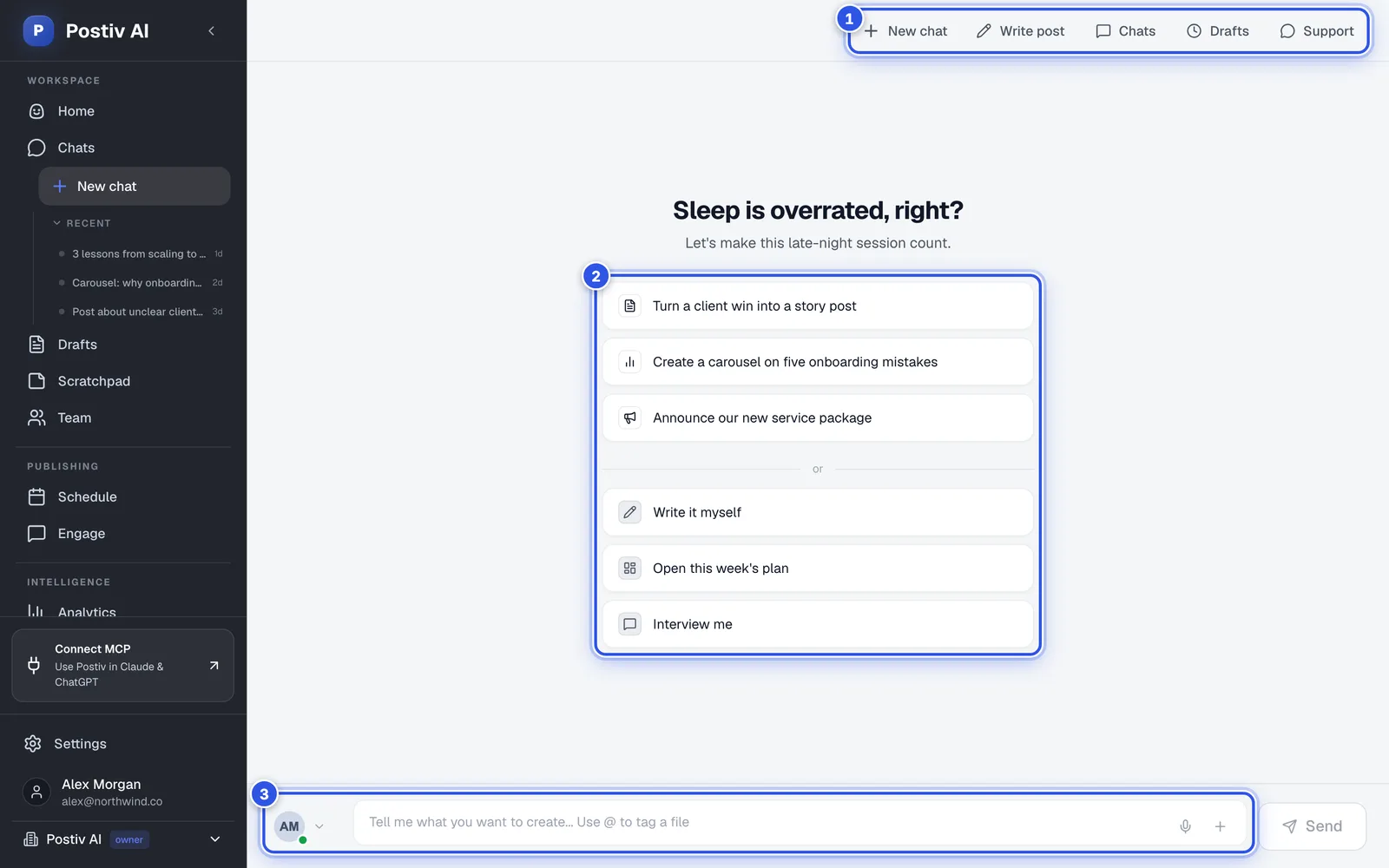This screenshot has height=868, width=1389.
Task: Choose the 'Write it myself' option
Action: click(x=818, y=512)
